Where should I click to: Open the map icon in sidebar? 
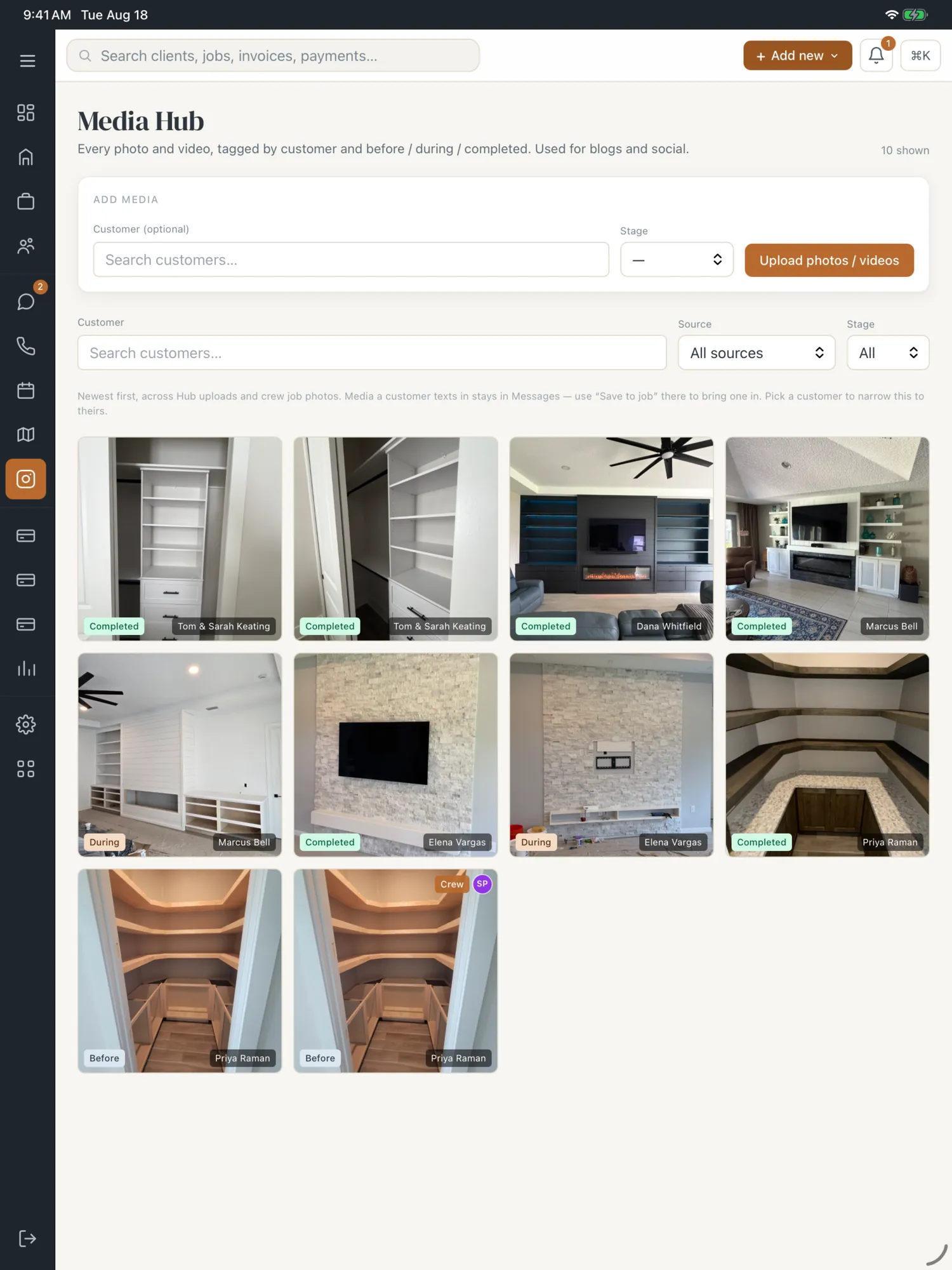[x=26, y=434]
